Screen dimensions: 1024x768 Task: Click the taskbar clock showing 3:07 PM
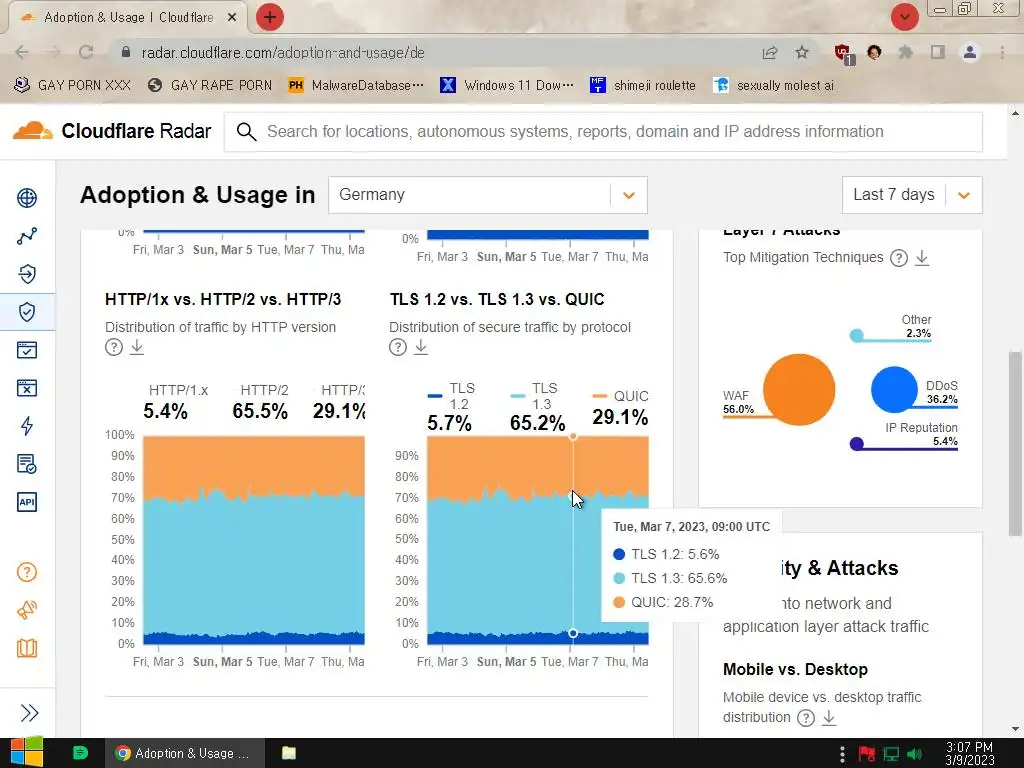click(969, 754)
